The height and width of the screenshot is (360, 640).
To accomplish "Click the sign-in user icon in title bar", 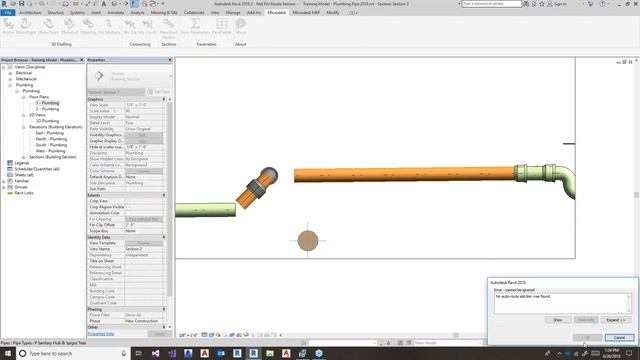I will tap(550, 4).
